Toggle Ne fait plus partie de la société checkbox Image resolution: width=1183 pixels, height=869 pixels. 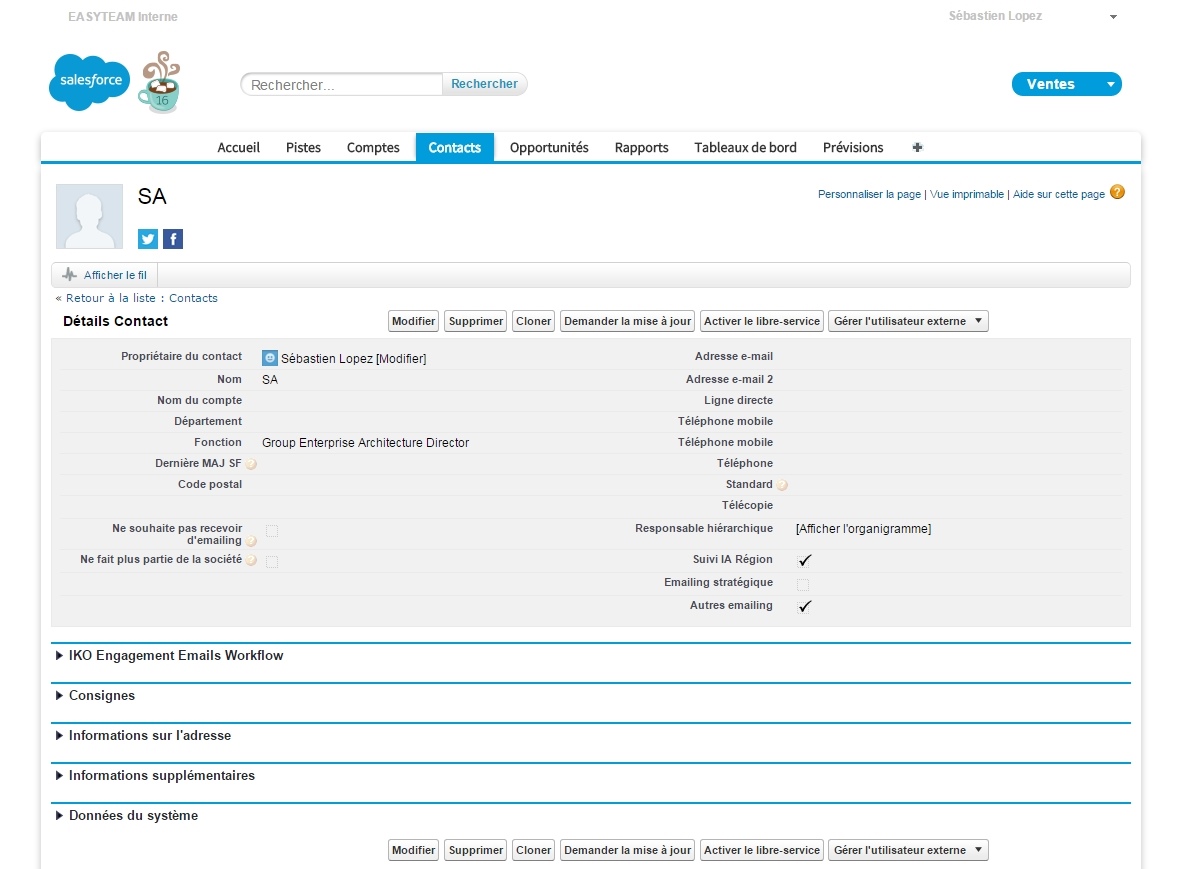(x=272, y=561)
